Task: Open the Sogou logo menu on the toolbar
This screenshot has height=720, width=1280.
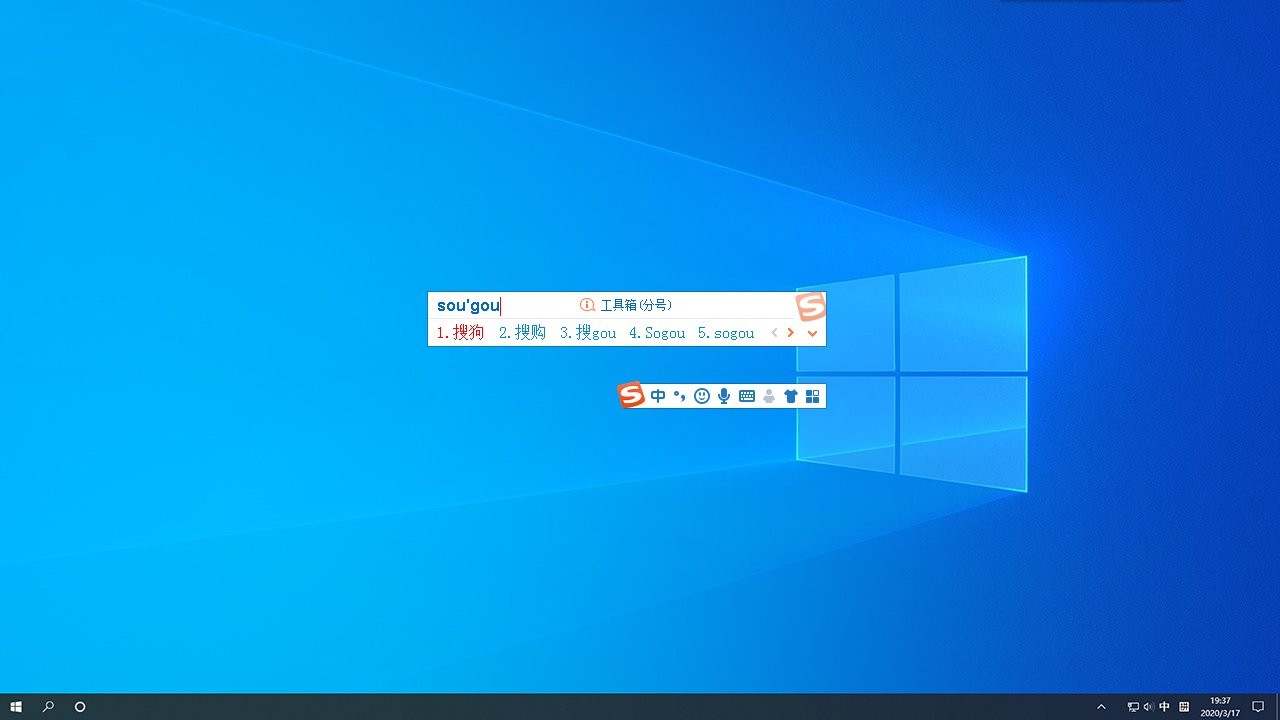Action: pyautogui.click(x=631, y=395)
